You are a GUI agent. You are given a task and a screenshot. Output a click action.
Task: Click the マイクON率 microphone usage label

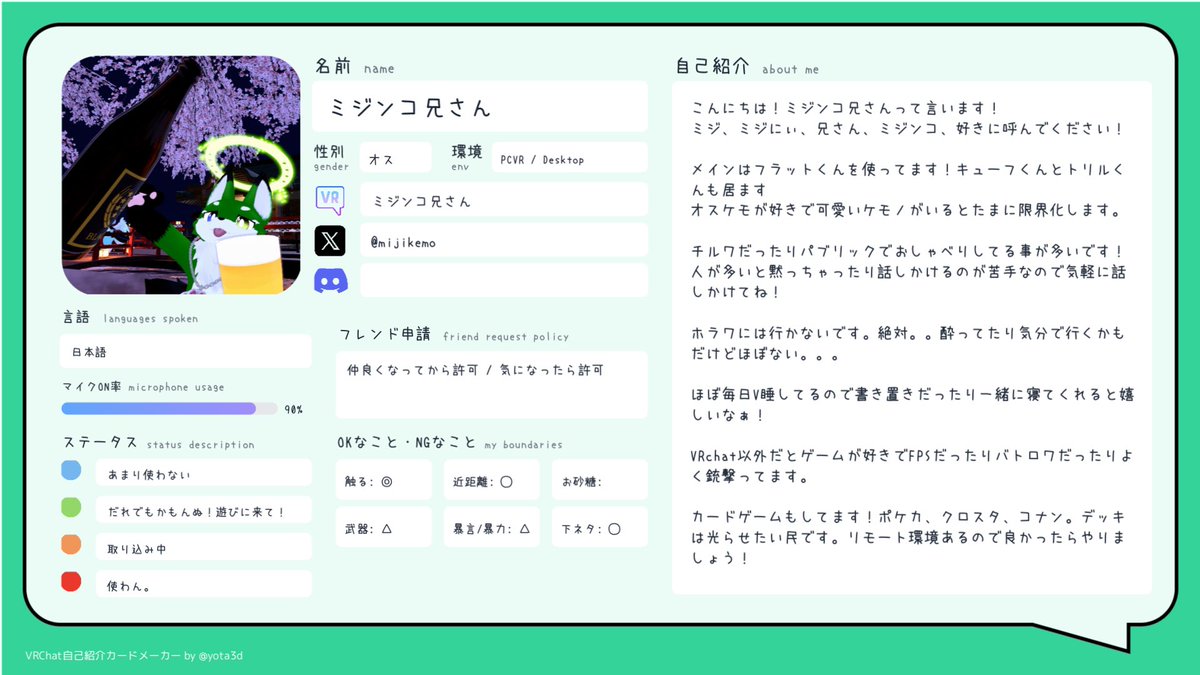click(x=143, y=386)
